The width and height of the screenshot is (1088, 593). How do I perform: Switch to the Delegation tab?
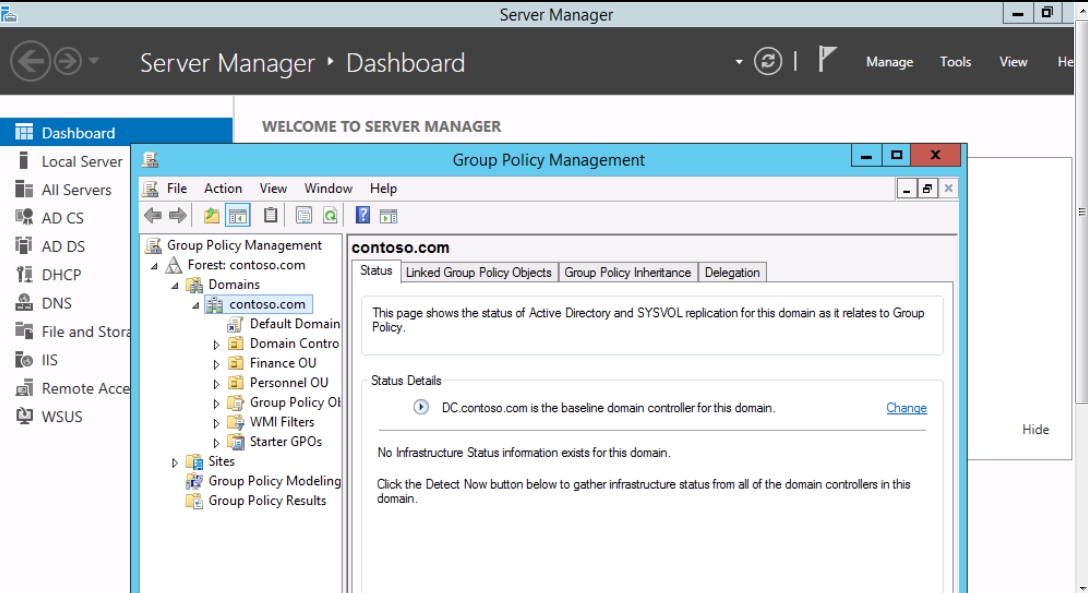tap(732, 272)
